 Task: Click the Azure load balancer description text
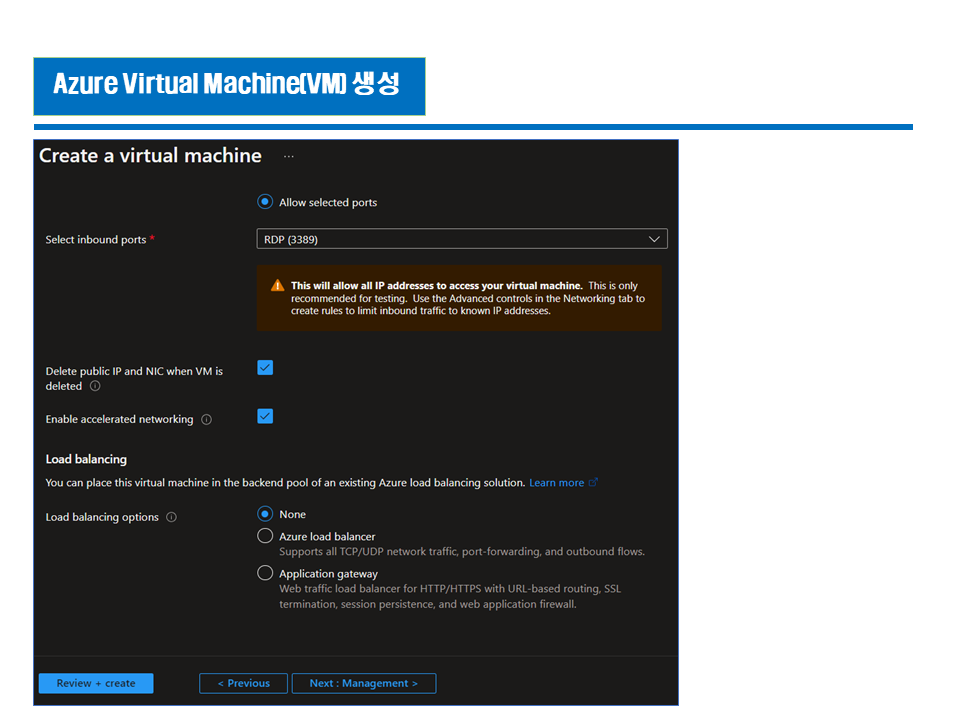(x=462, y=552)
